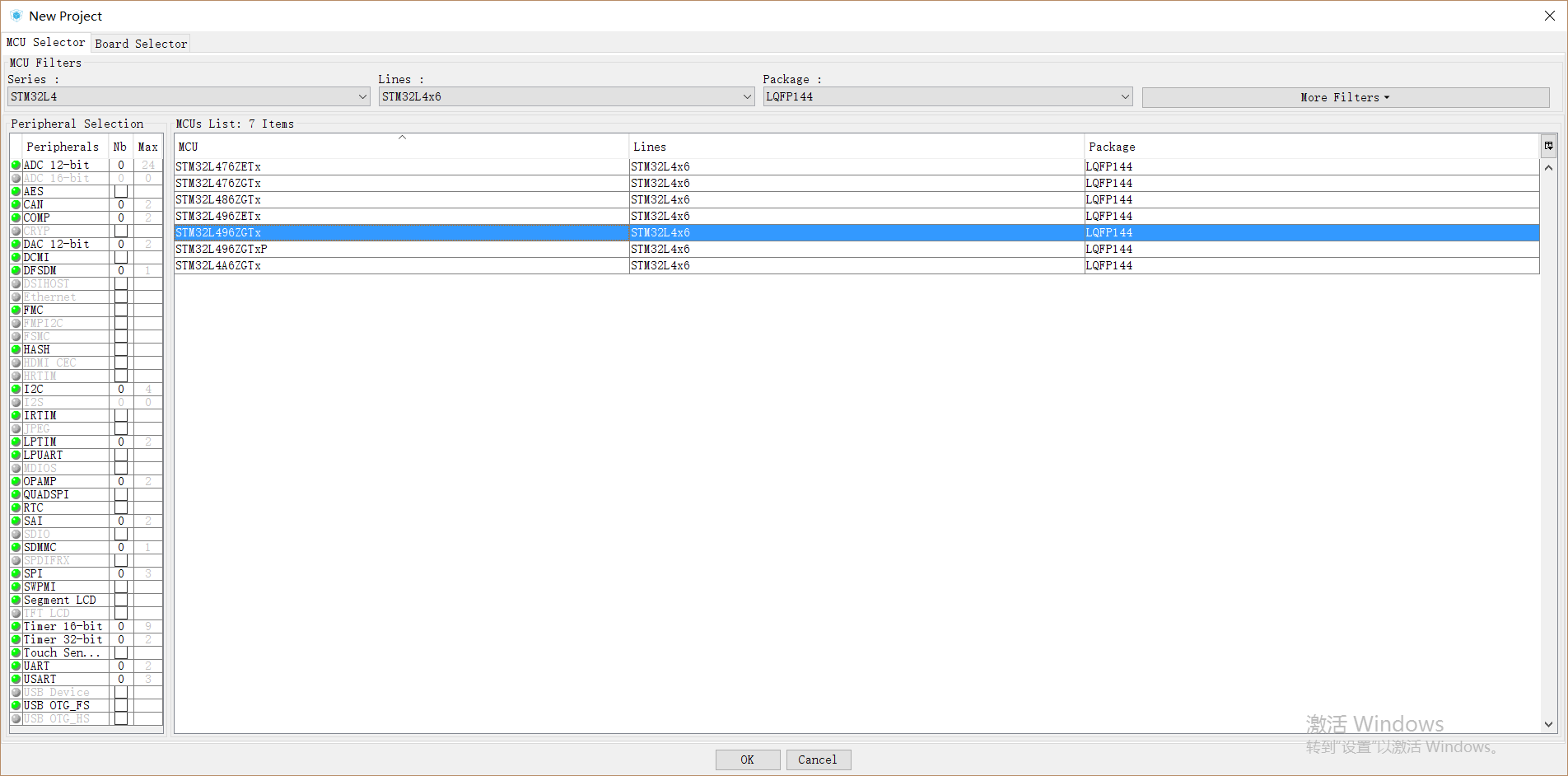1568x776 pixels.
Task: Click the green dot next to RTC
Action: 16,507
